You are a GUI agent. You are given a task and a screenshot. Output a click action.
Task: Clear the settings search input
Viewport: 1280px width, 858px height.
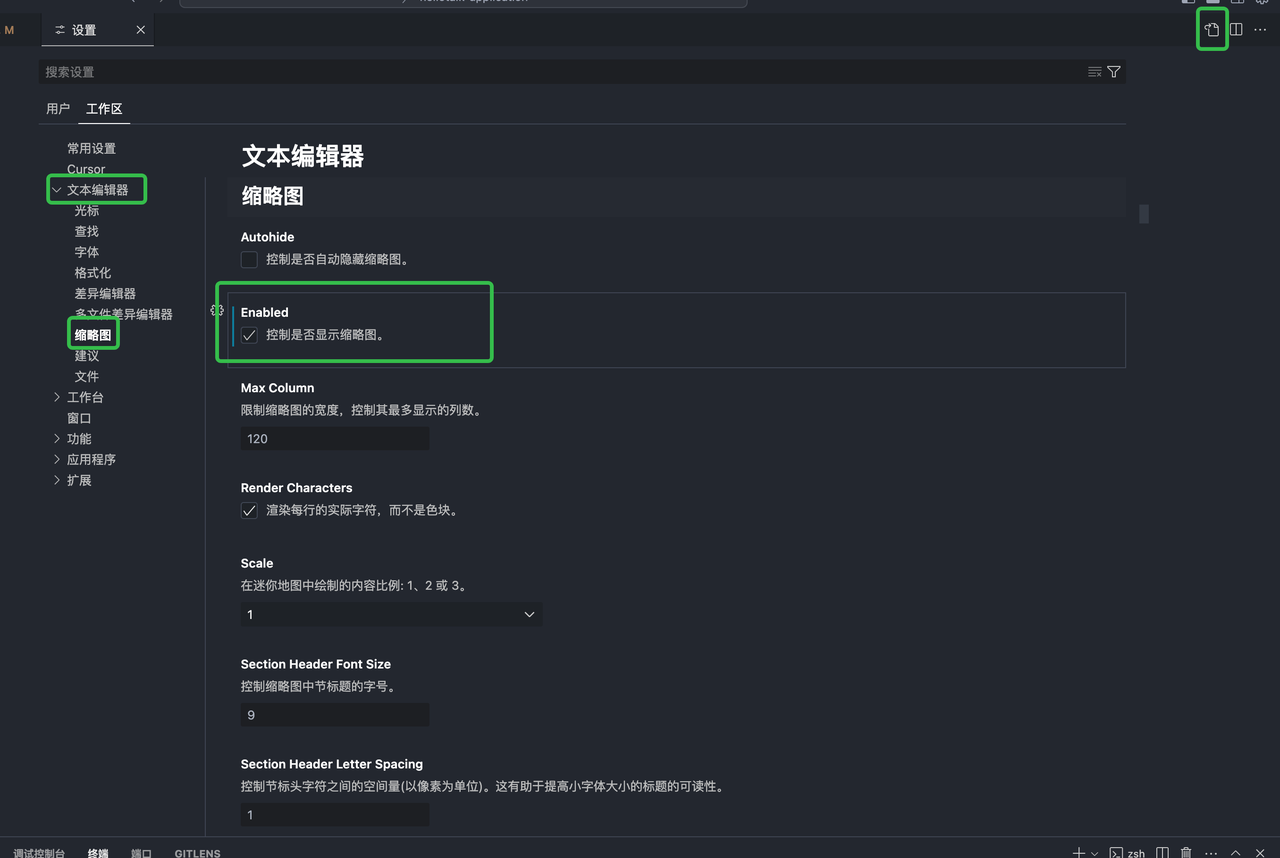[x=1095, y=72]
